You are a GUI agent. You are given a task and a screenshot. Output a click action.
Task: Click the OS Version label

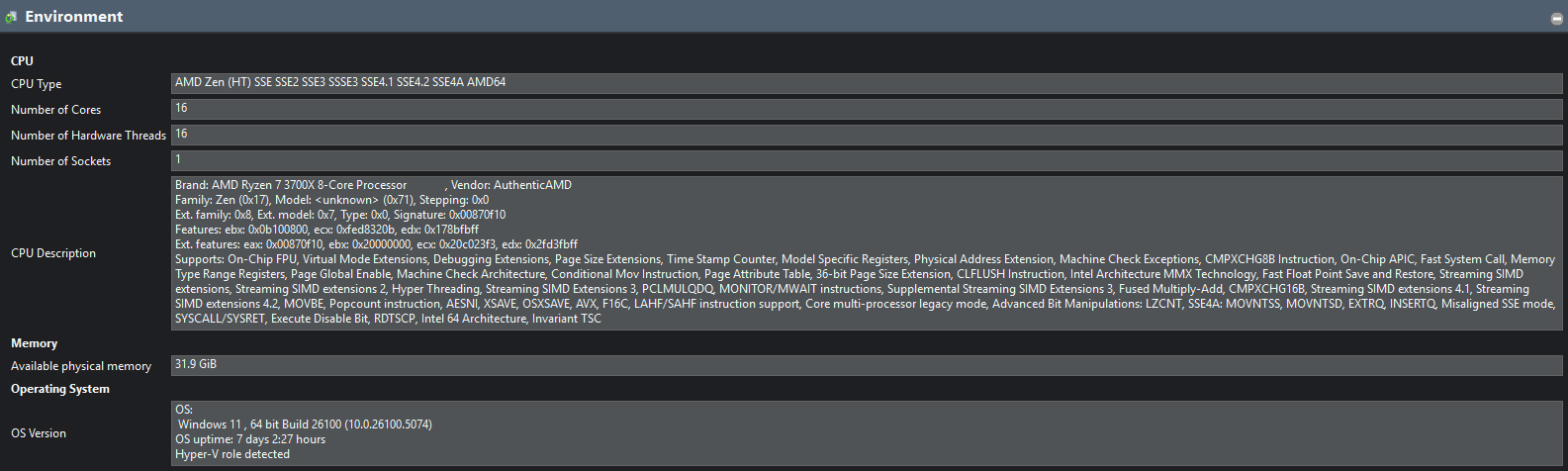pyautogui.click(x=39, y=433)
